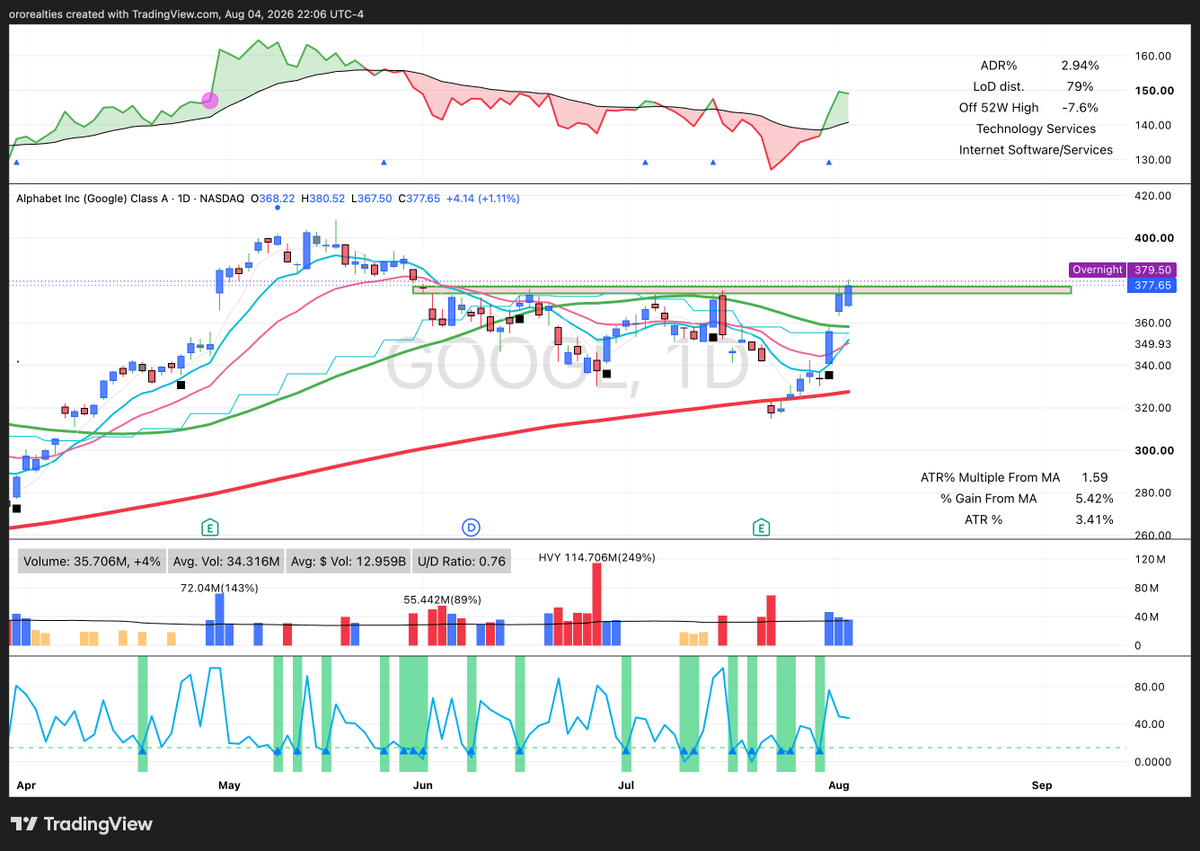Image resolution: width=1200 pixels, height=851 pixels.
Task: Click the Off 52W High label
Action: click(997, 107)
